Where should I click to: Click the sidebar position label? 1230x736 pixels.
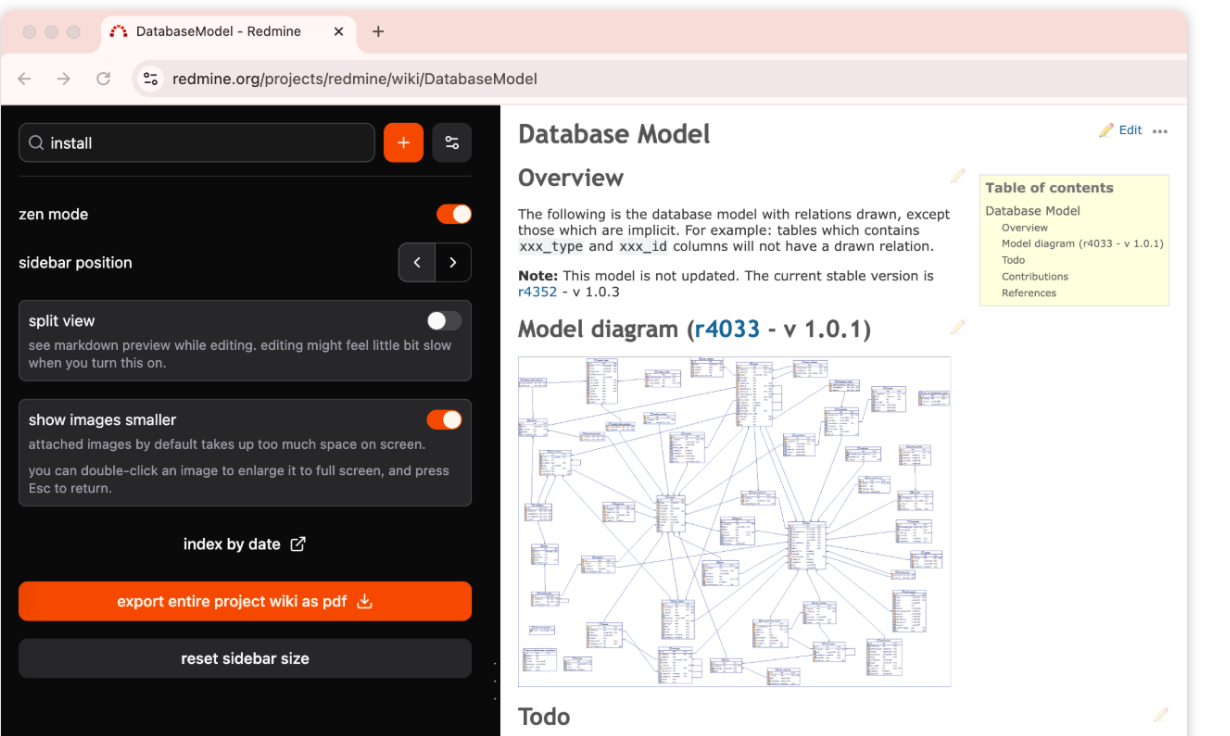pos(75,263)
